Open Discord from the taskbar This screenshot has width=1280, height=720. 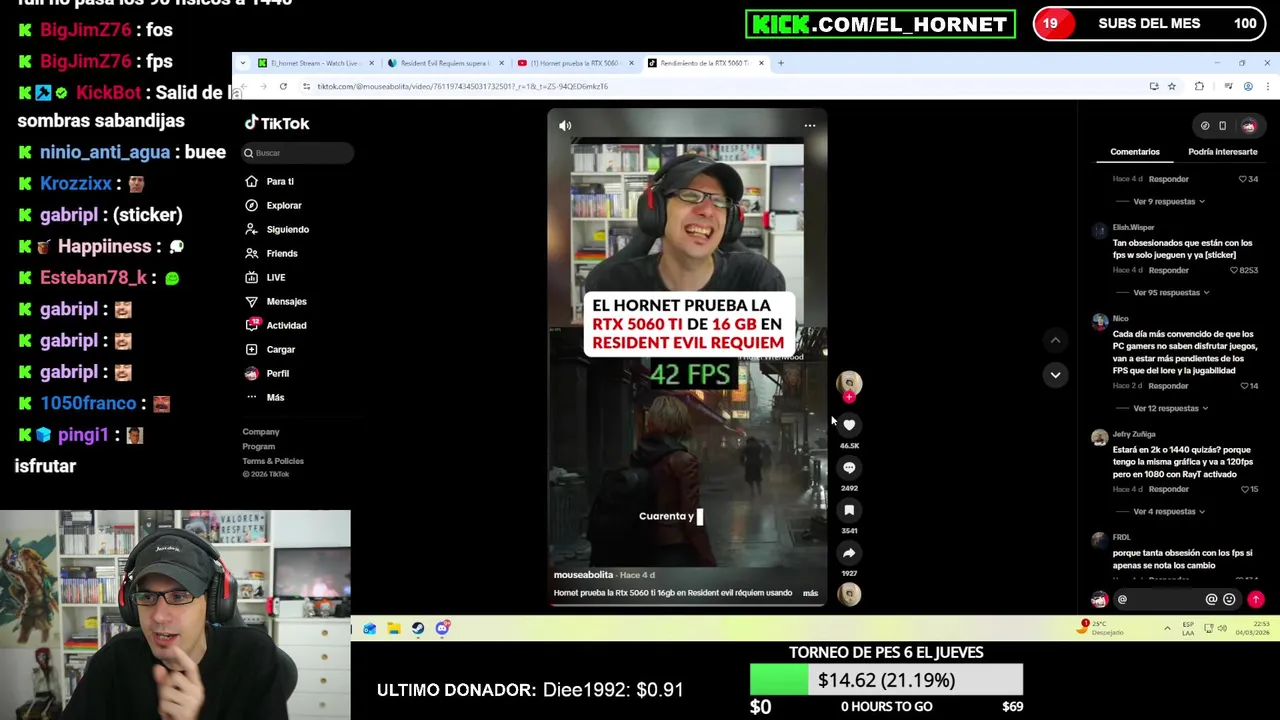pyautogui.click(x=442, y=628)
